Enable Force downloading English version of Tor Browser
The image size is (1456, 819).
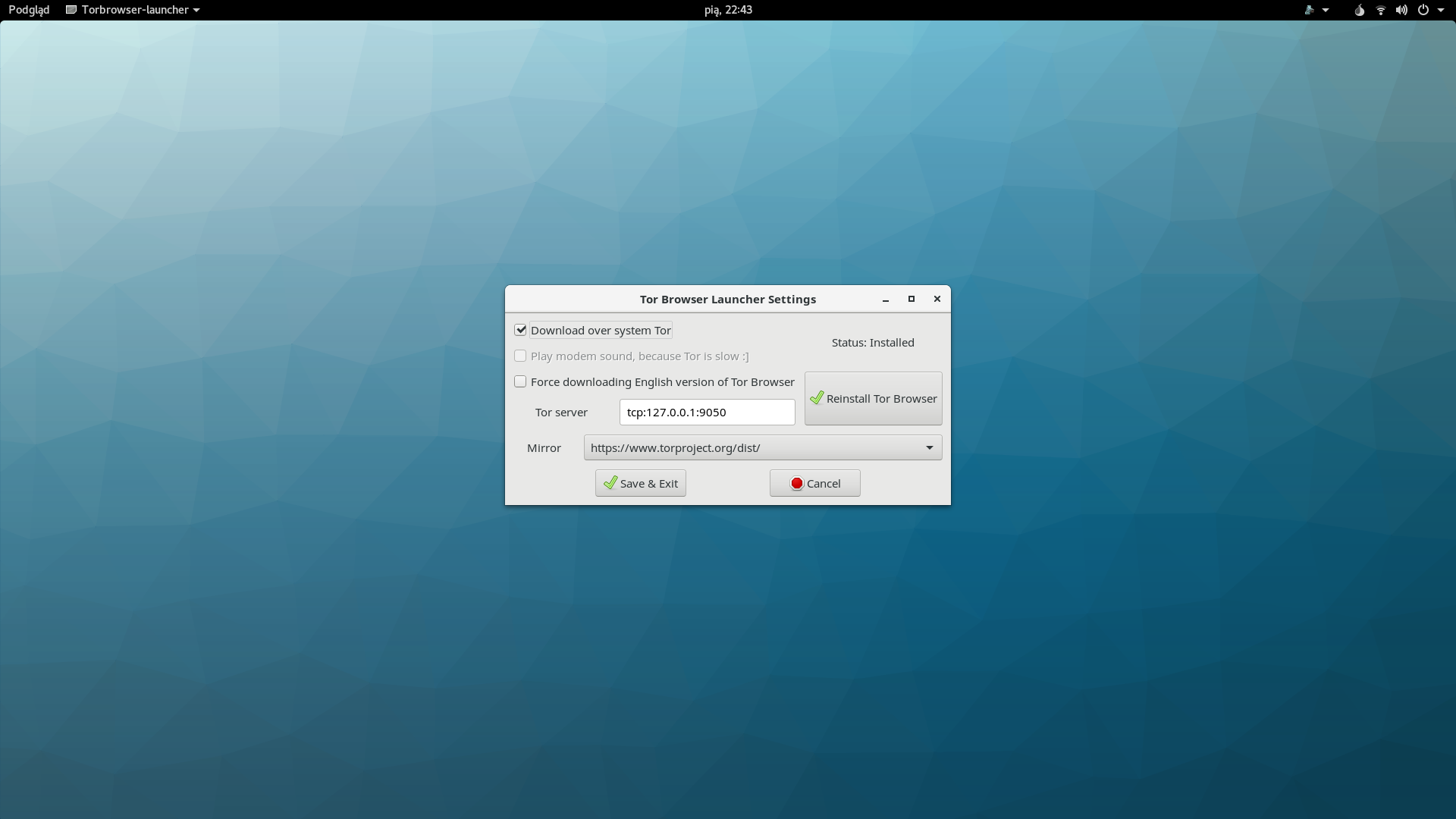point(520,381)
